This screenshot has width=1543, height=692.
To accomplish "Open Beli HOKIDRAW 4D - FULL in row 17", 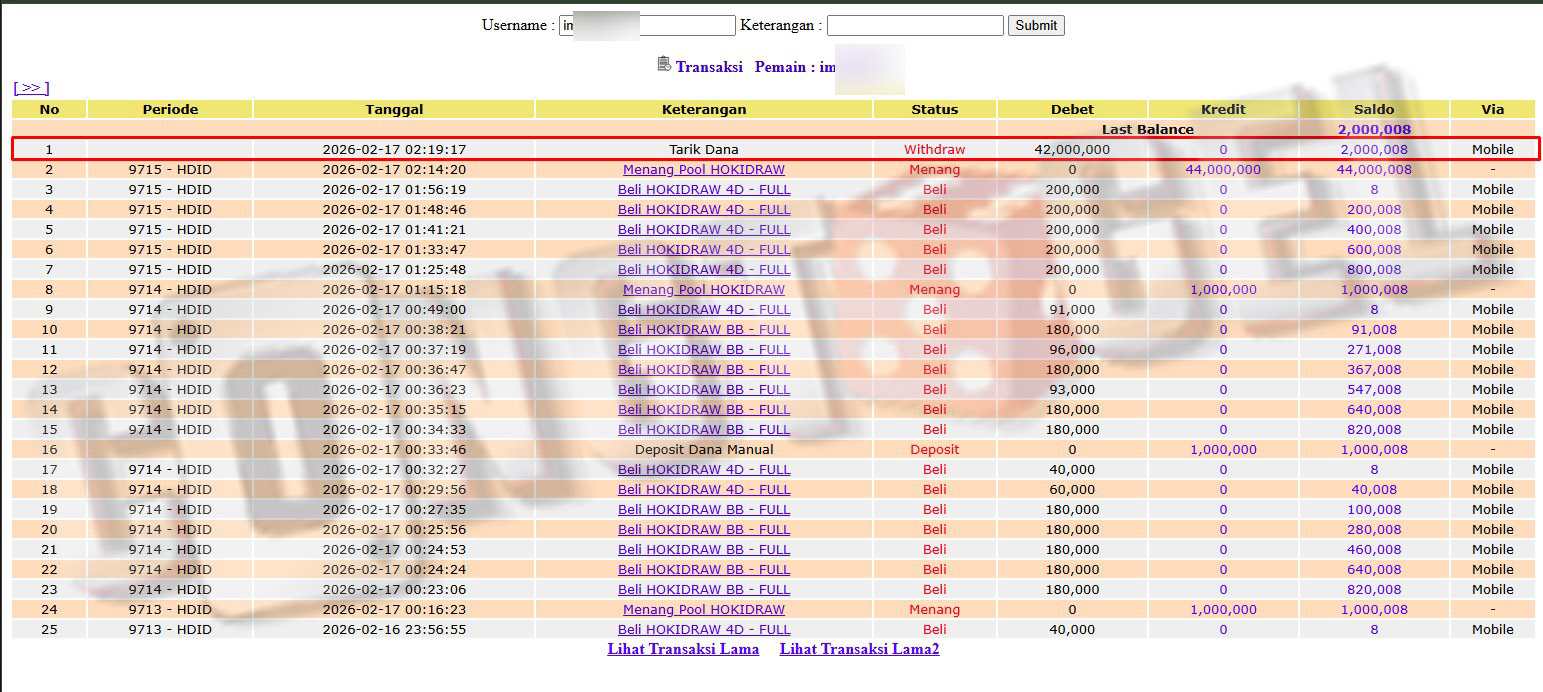I will click(x=703, y=470).
